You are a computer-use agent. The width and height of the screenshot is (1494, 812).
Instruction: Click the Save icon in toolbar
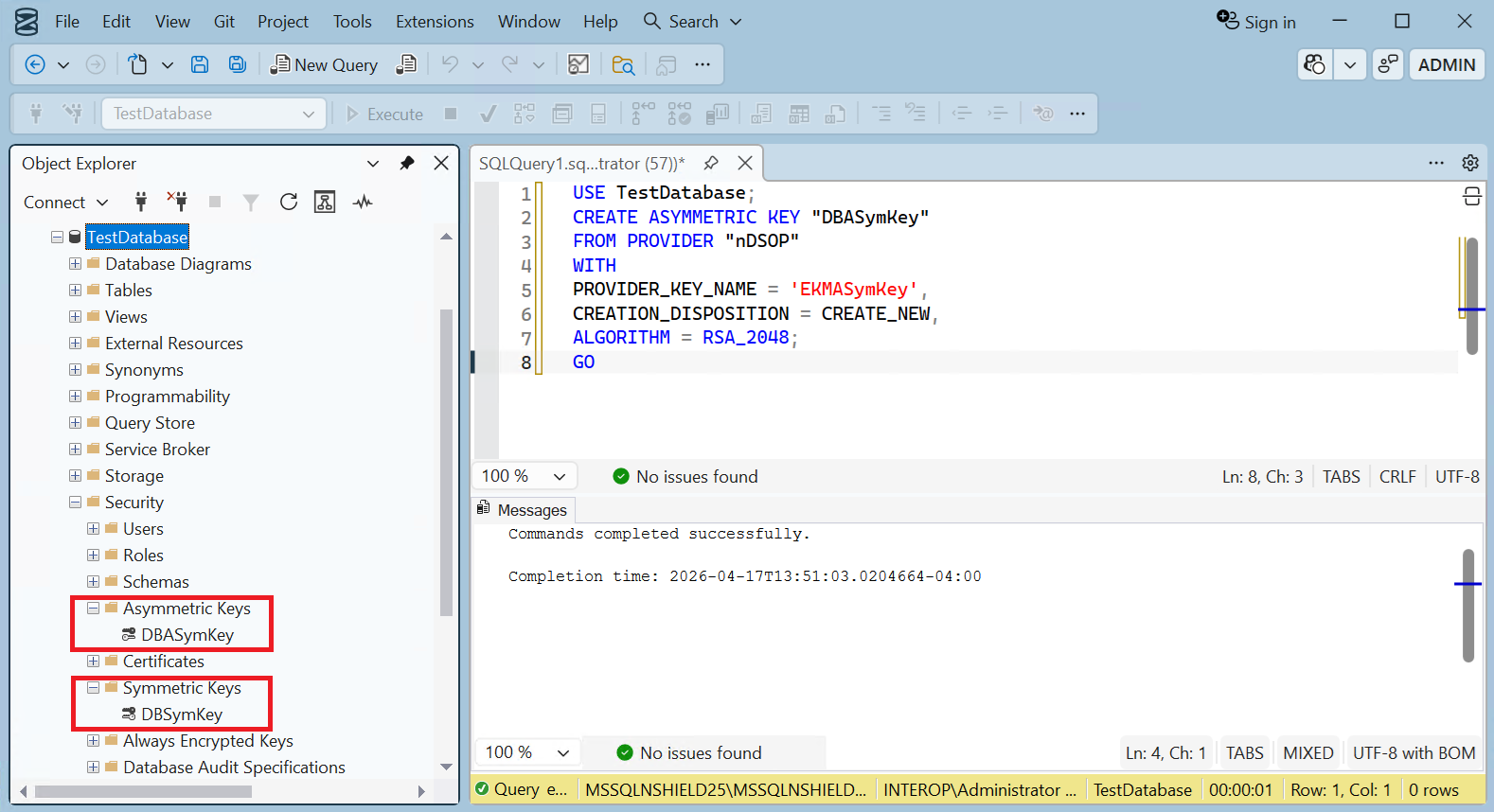(x=200, y=64)
